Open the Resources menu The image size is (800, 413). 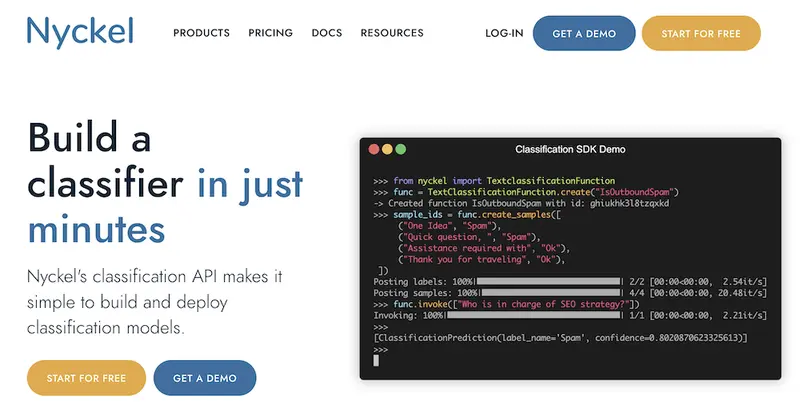(392, 33)
